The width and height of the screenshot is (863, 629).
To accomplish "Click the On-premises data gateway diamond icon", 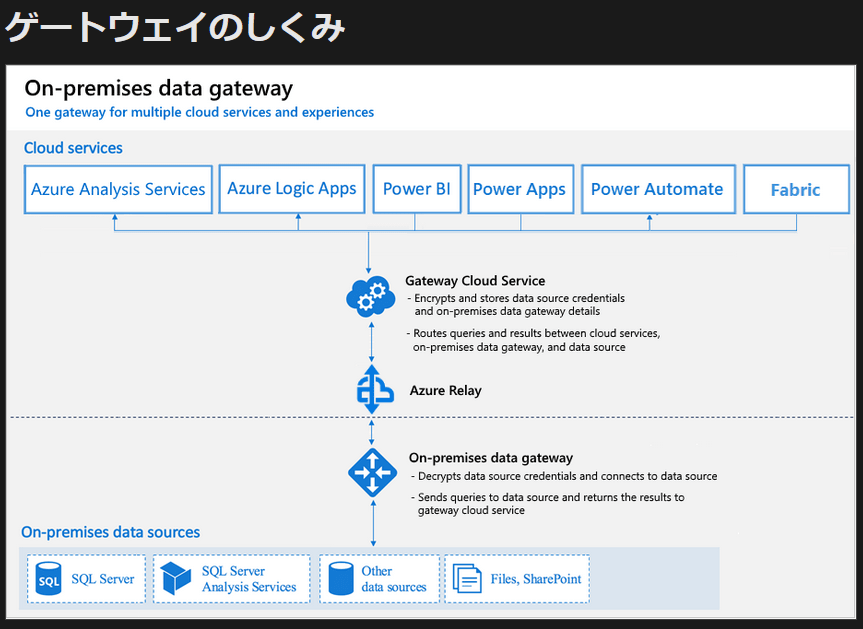I will pos(373,473).
